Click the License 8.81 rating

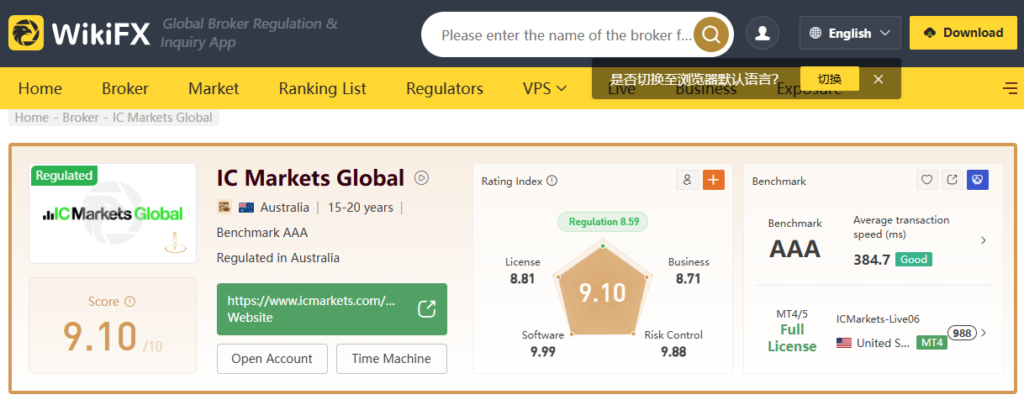coord(522,270)
